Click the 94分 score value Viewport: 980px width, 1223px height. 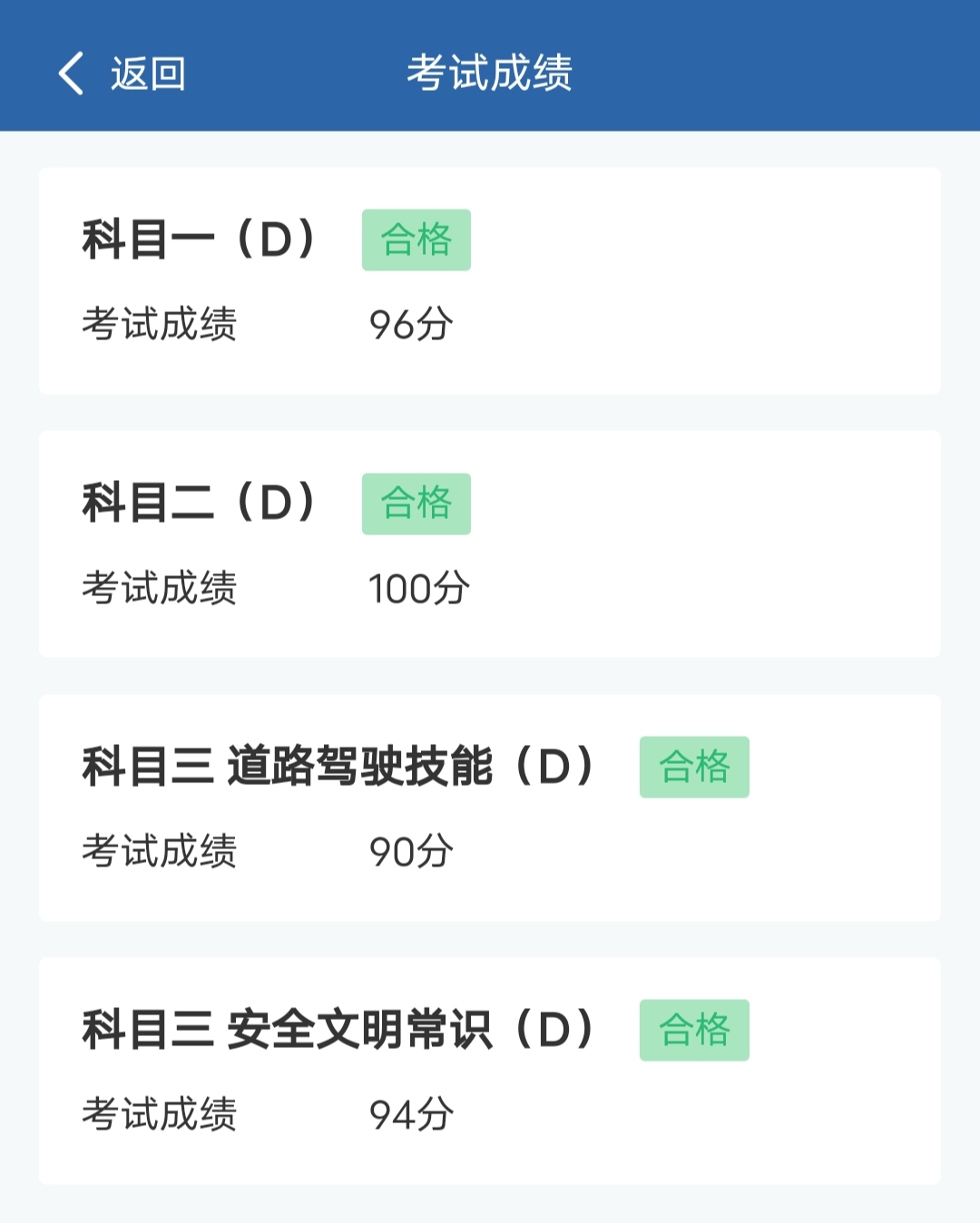411,1114
